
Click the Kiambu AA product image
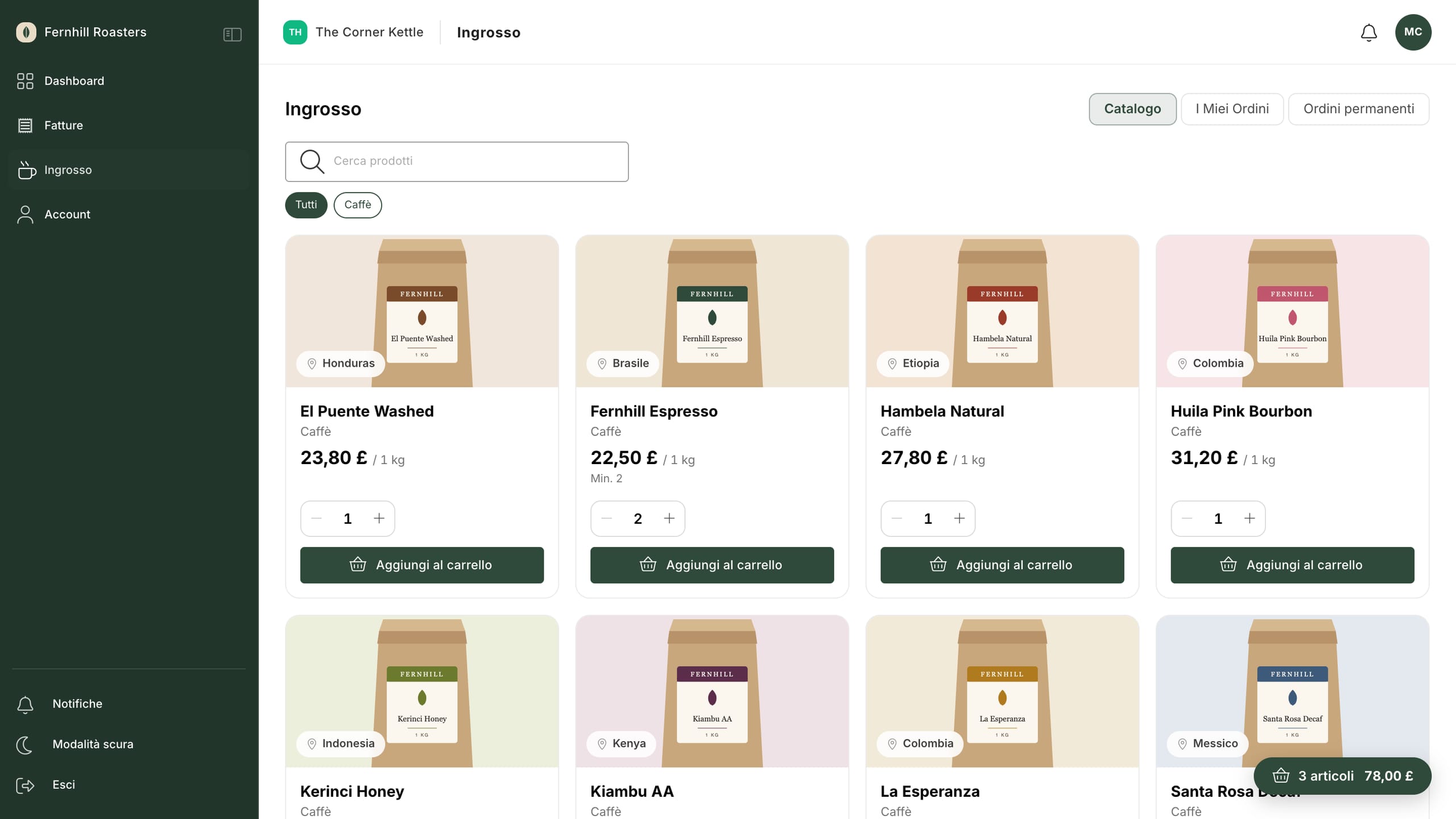(712, 692)
